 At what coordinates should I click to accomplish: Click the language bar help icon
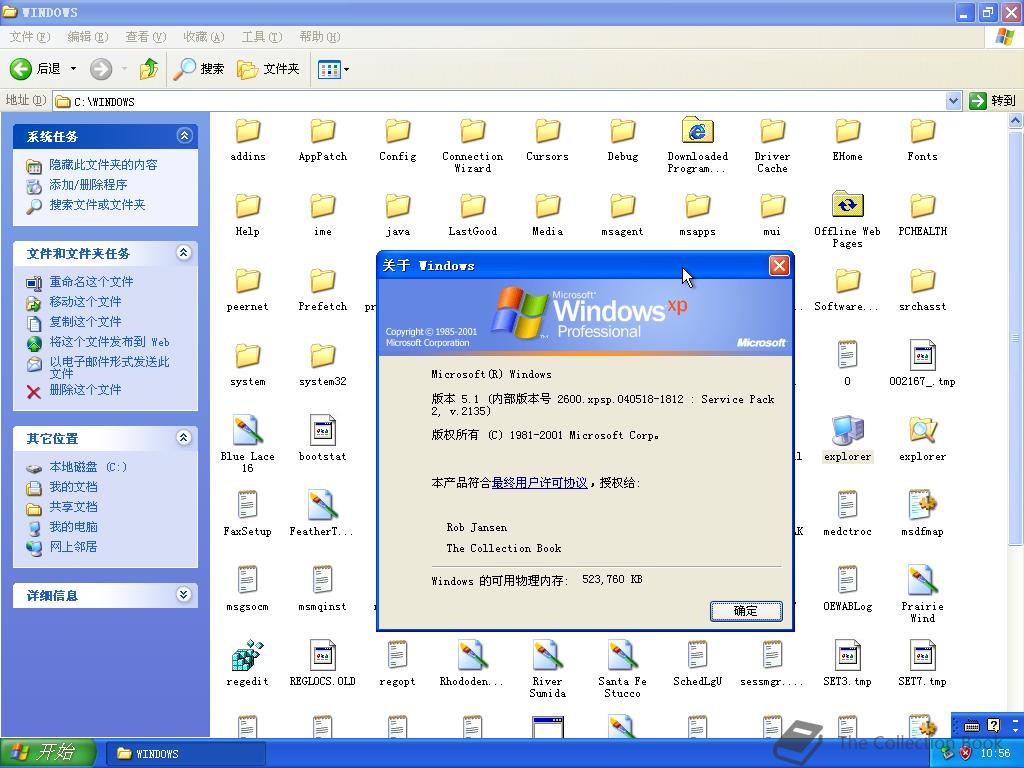point(993,726)
